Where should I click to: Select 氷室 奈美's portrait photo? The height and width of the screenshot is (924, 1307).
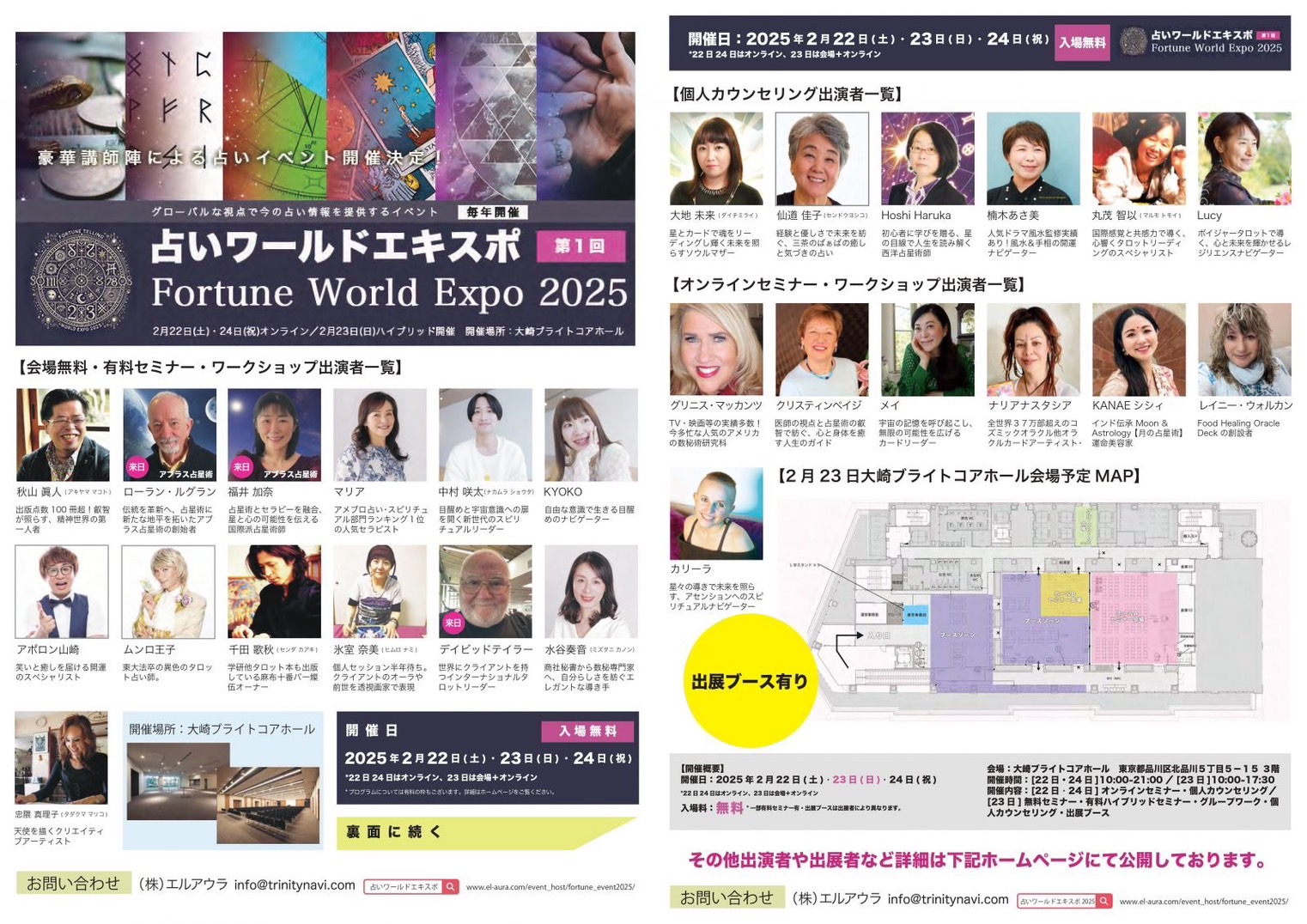(380, 592)
